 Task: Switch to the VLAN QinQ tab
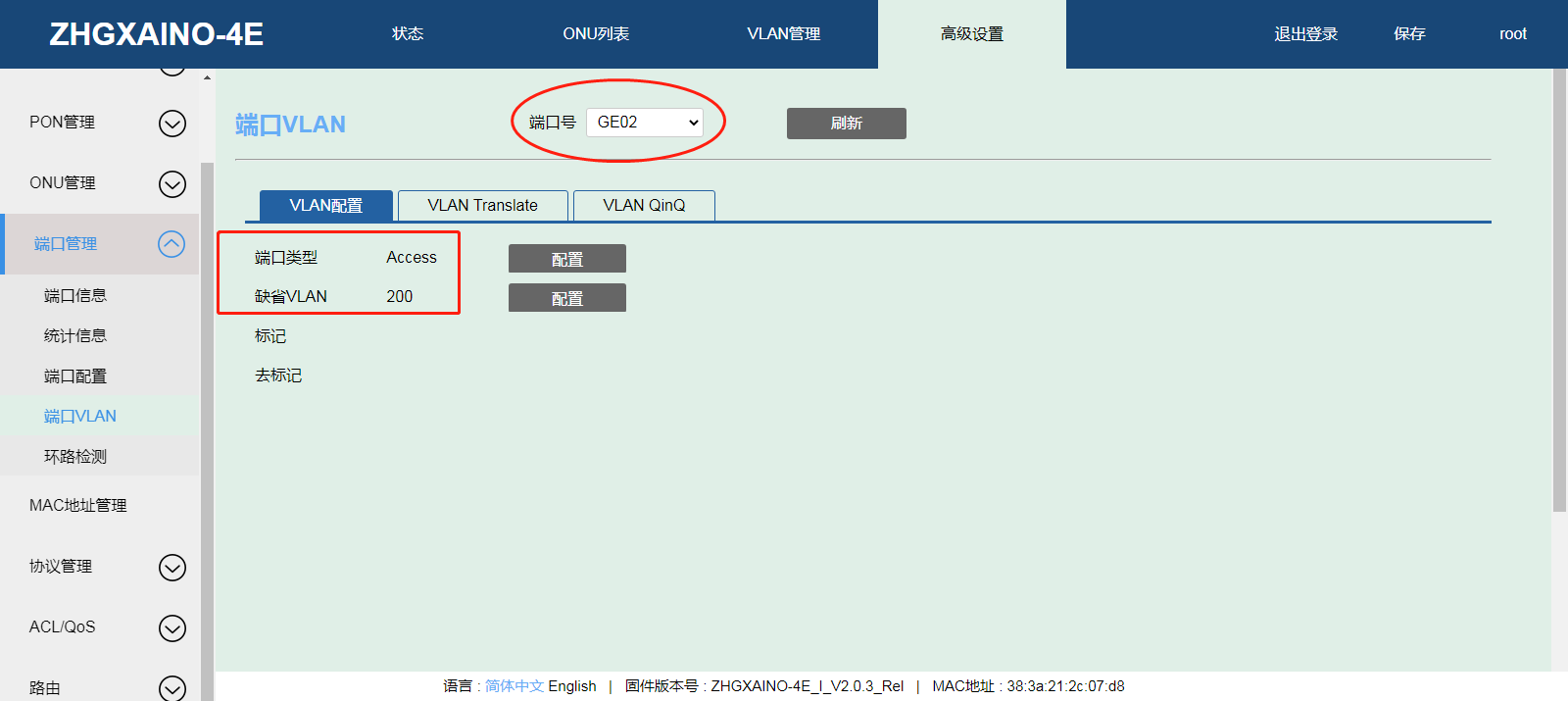pos(644,206)
